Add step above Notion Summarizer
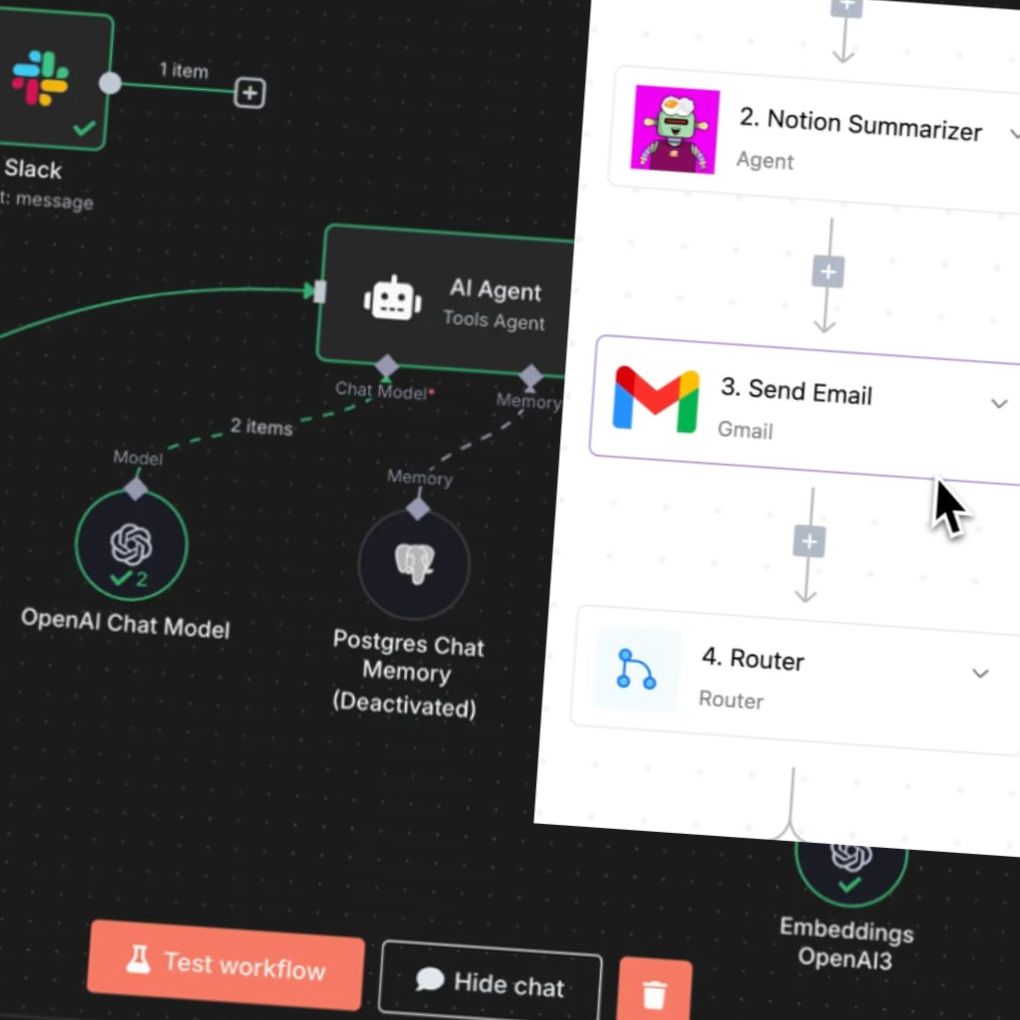 coord(846,7)
